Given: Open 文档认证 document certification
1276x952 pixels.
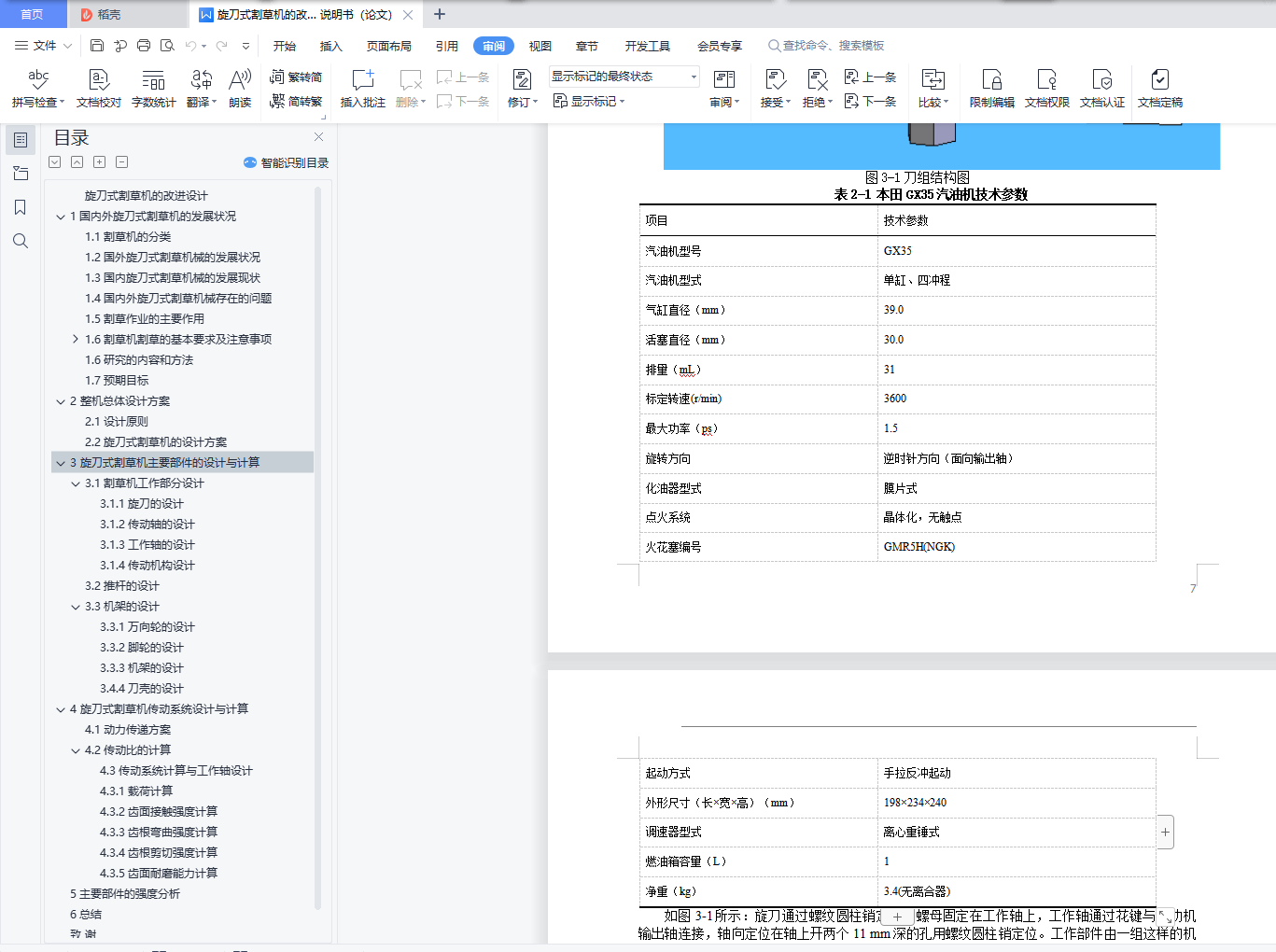Looking at the screenshot, I should (1102, 89).
